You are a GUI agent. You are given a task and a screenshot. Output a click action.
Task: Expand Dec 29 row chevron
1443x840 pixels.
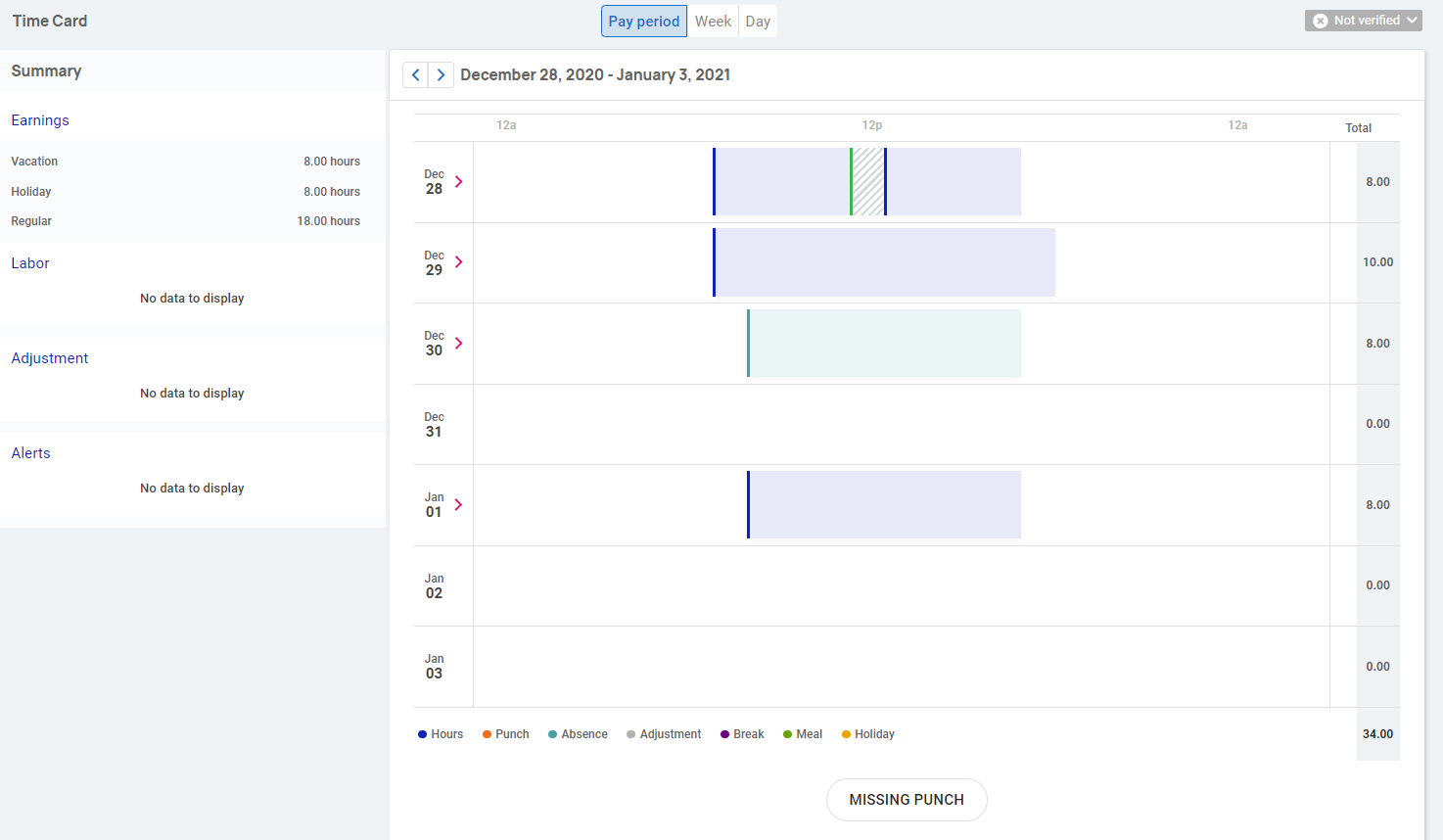[x=458, y=262]
